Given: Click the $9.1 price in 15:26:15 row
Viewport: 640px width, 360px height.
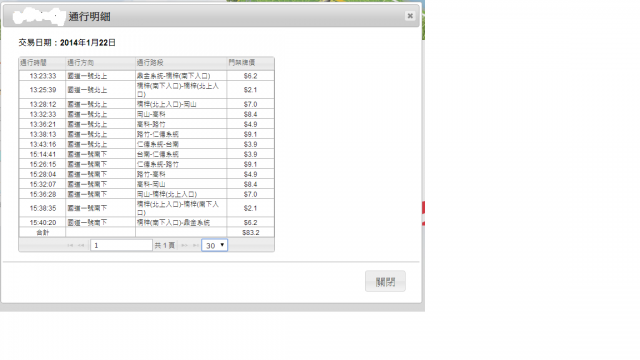Looking at the screenshot, I should coord(250,164).
